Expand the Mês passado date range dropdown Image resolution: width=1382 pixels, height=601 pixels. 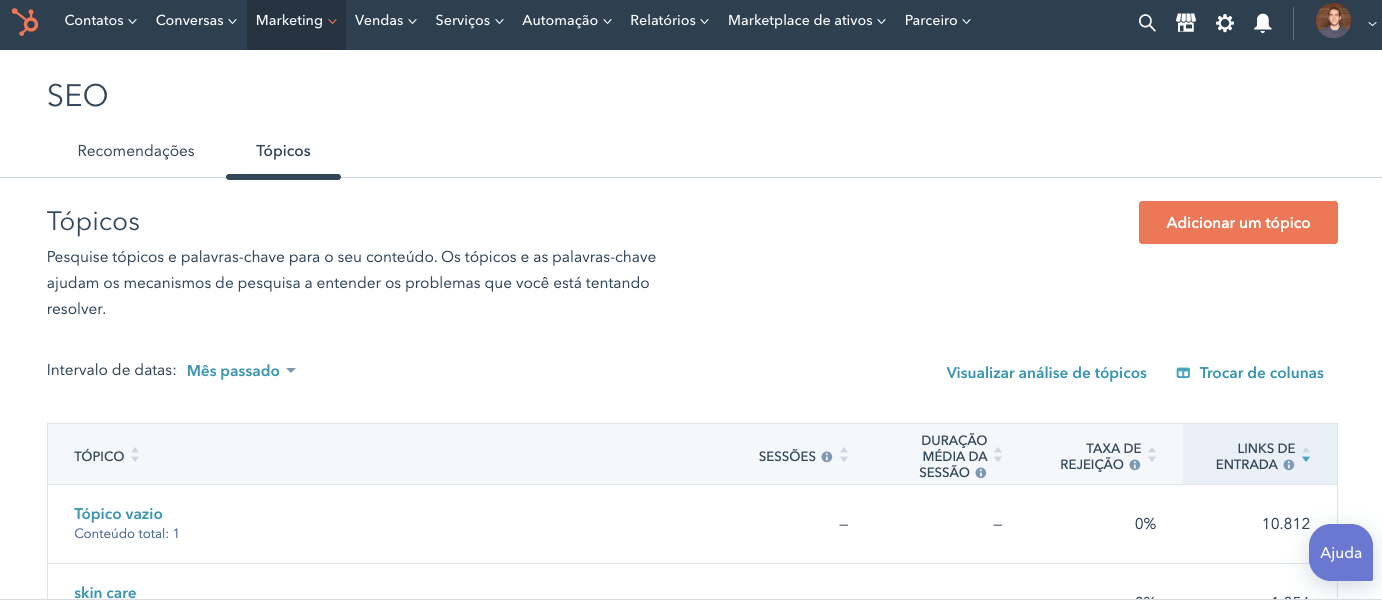[x=241, y=371]
